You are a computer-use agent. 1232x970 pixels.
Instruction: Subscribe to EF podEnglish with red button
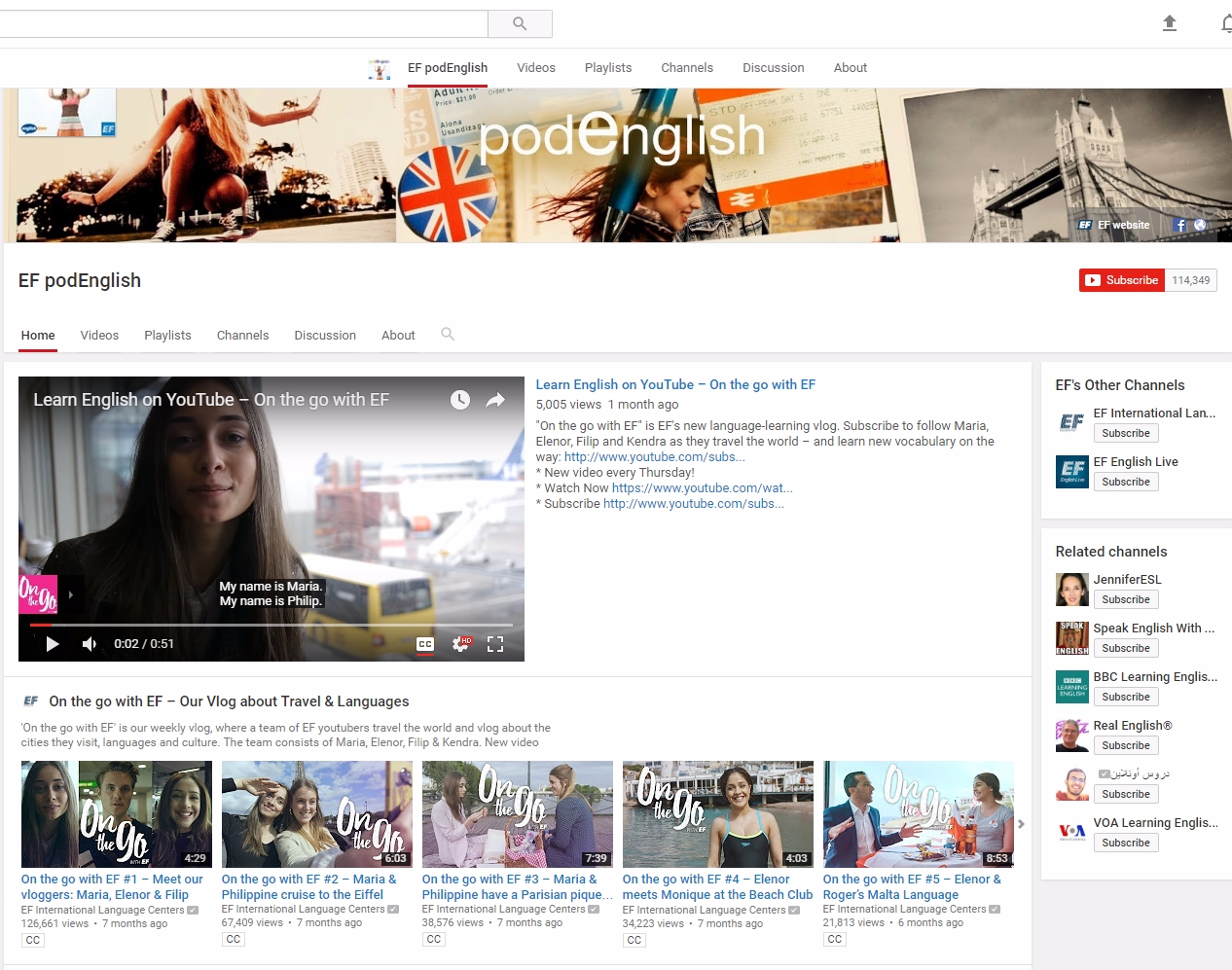pyautogui.click(x=1122, y=280)
